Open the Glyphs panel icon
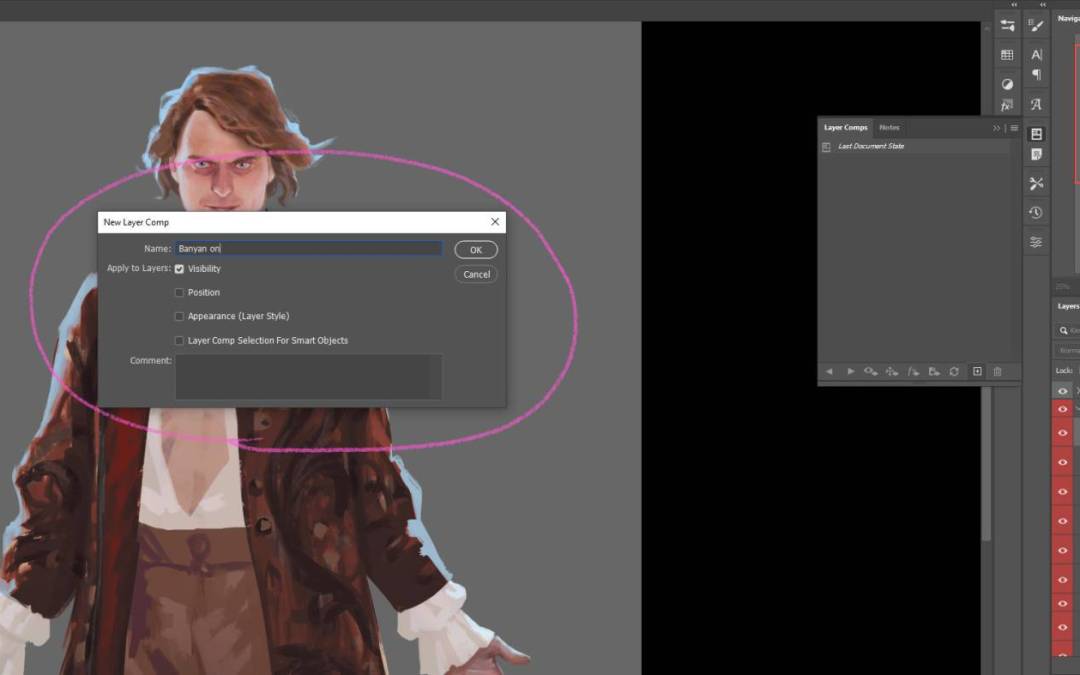Image resolution: width=1080 pixels, height=675 pixels. pyautogui.click(x=1036, y=104)
